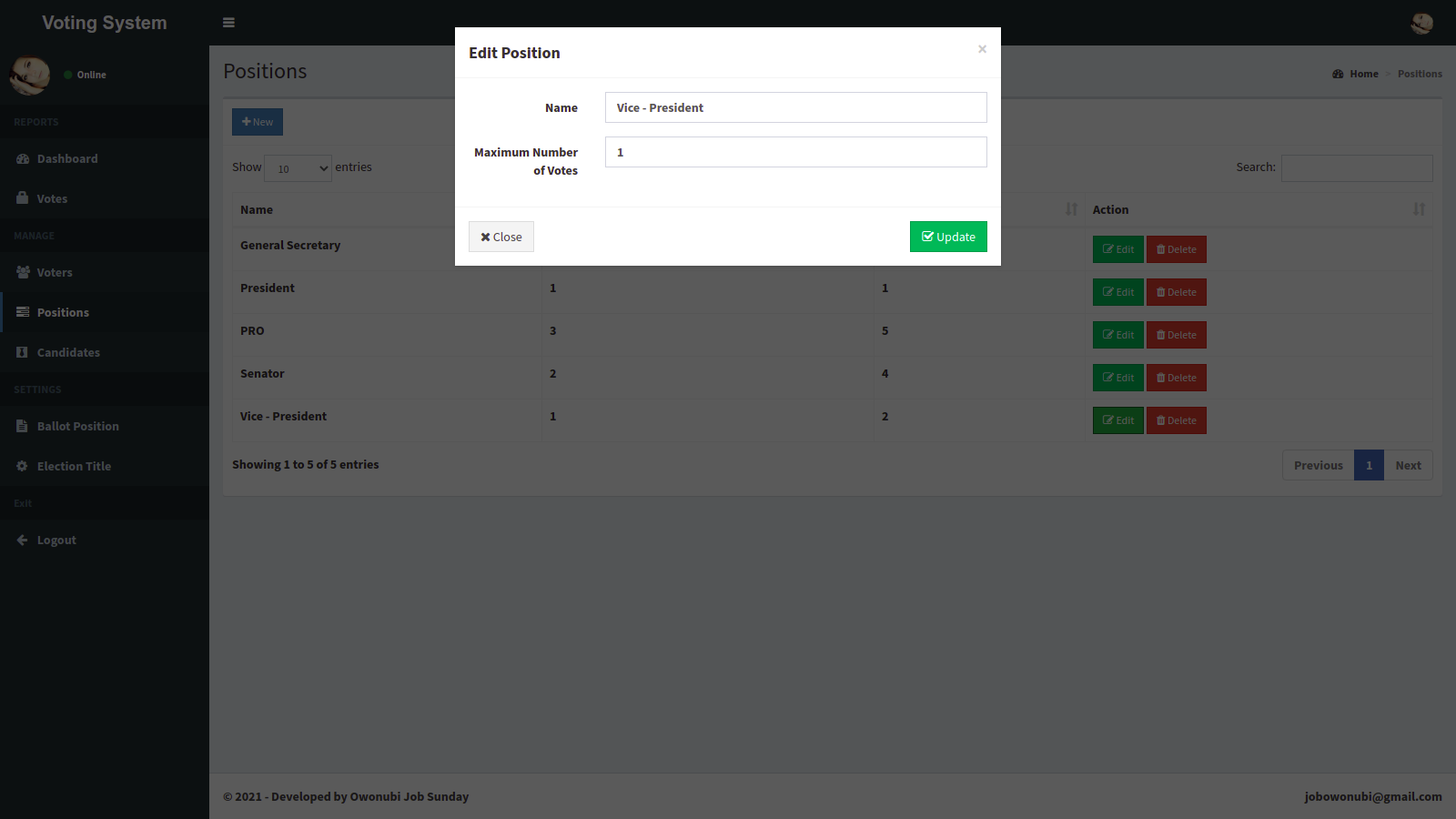This screenshot has height=819, width=1456.
Task: Click the green Update button
Action: pyautogui.click(x=948, y=237)
